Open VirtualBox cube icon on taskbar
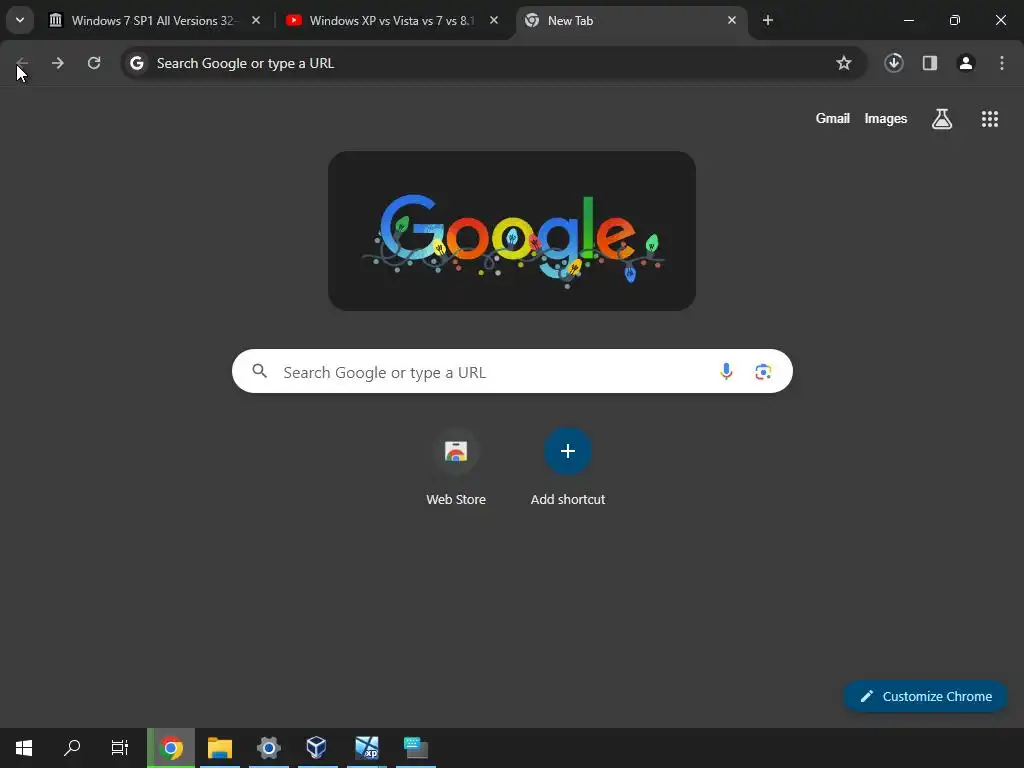 [x=317, y=748]
